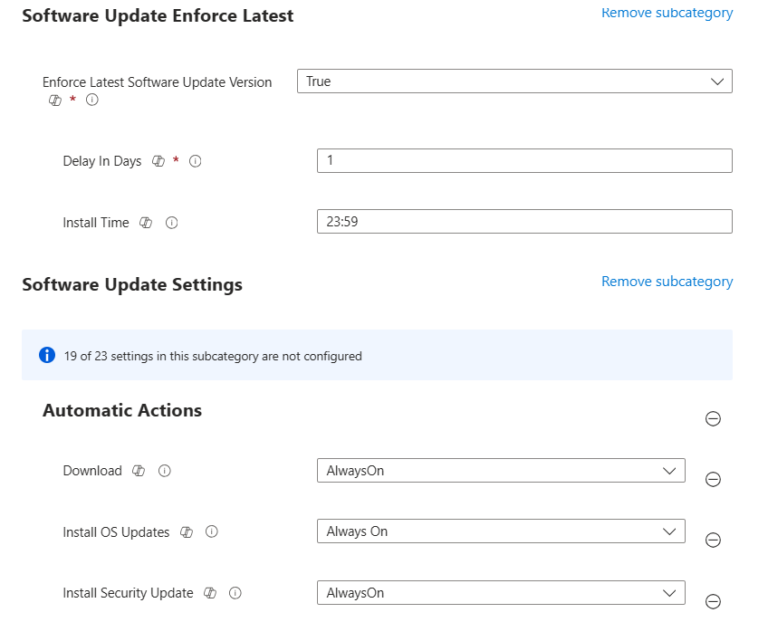Click the Software Update Enforce Latest heading
This screenshot has width=768, height=622.
(158, 16)
